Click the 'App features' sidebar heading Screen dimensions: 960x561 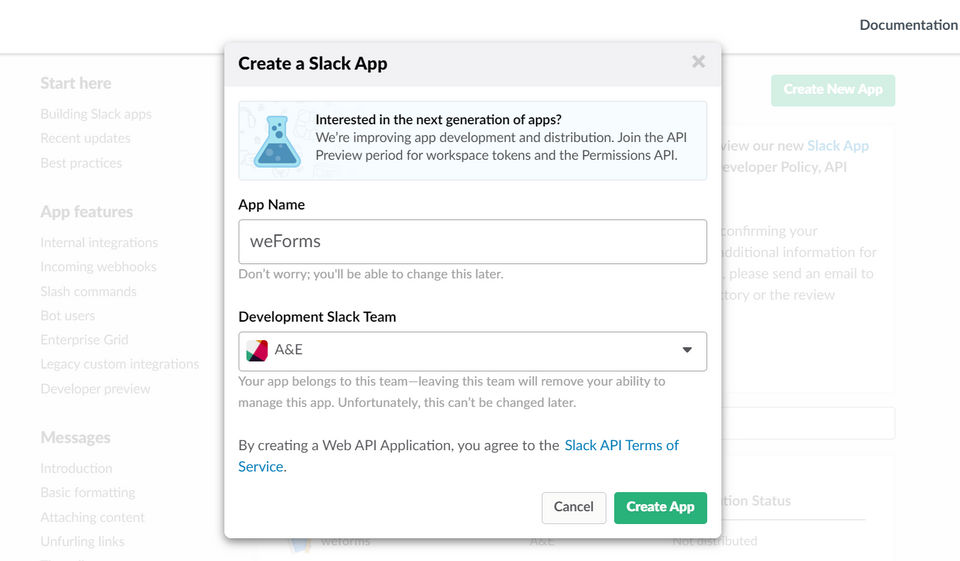coord(86,212)
